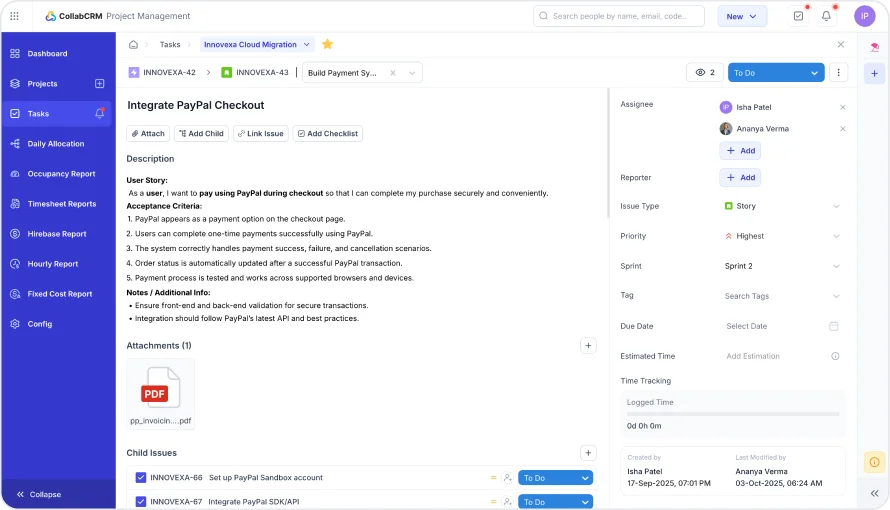
Task: Expand right rail with double chevron
Action: (874, 494)
